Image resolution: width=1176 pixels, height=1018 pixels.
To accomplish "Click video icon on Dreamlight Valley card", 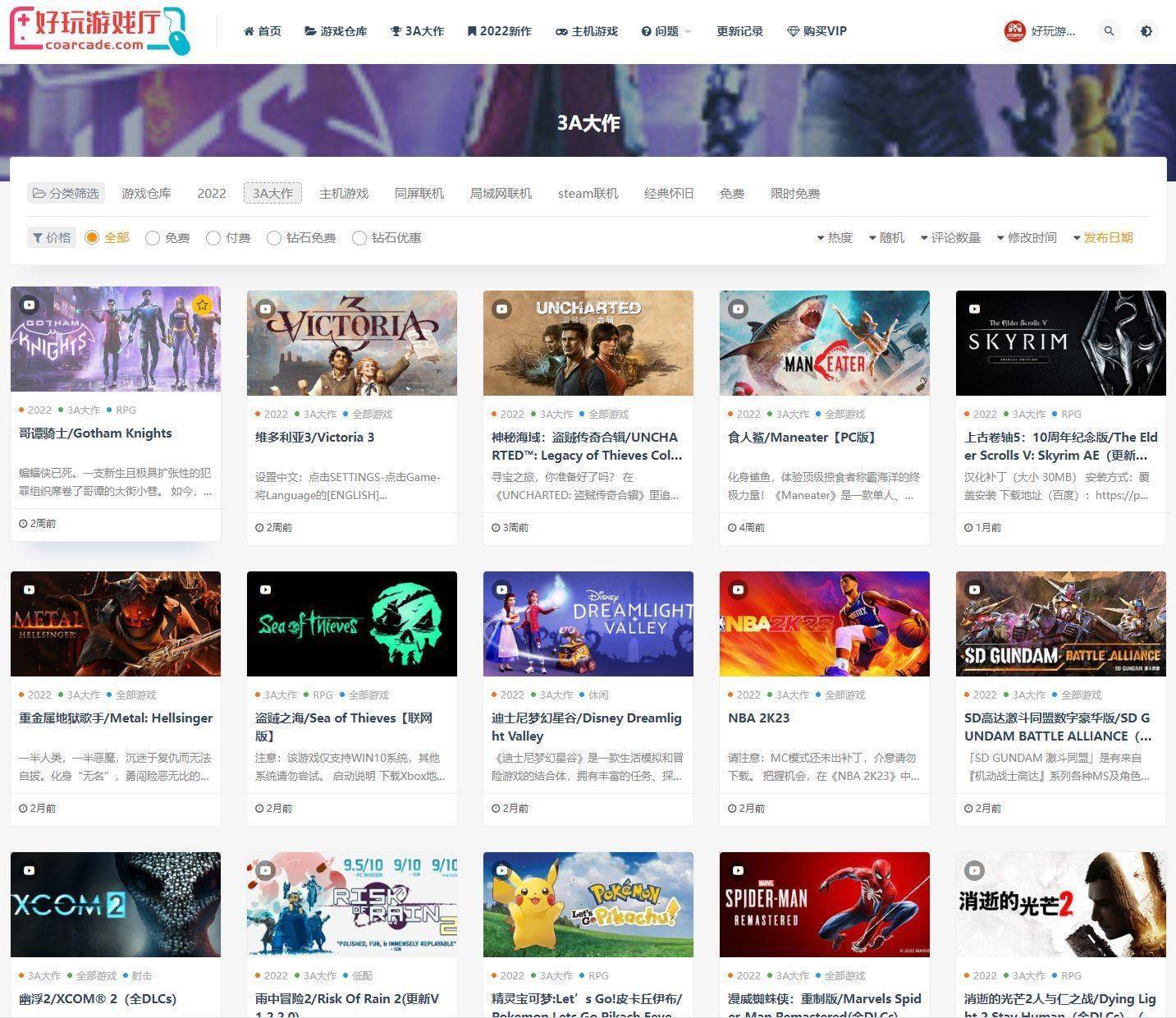I will pos(501,589).
